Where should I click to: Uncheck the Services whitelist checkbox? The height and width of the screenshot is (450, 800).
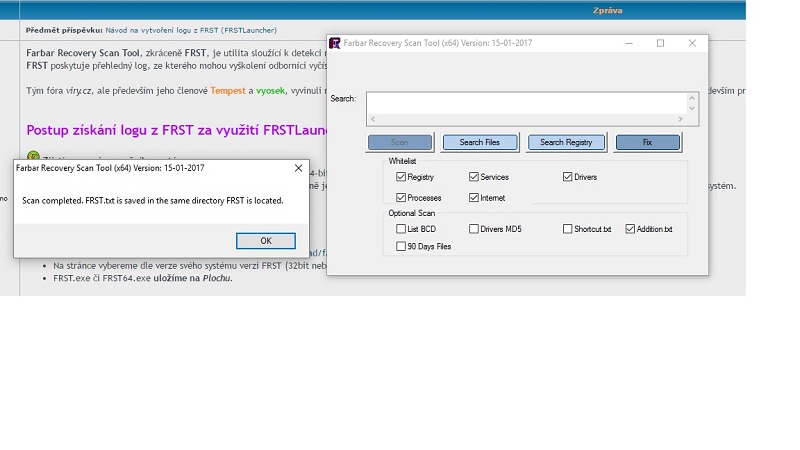[x=474, y=177]
